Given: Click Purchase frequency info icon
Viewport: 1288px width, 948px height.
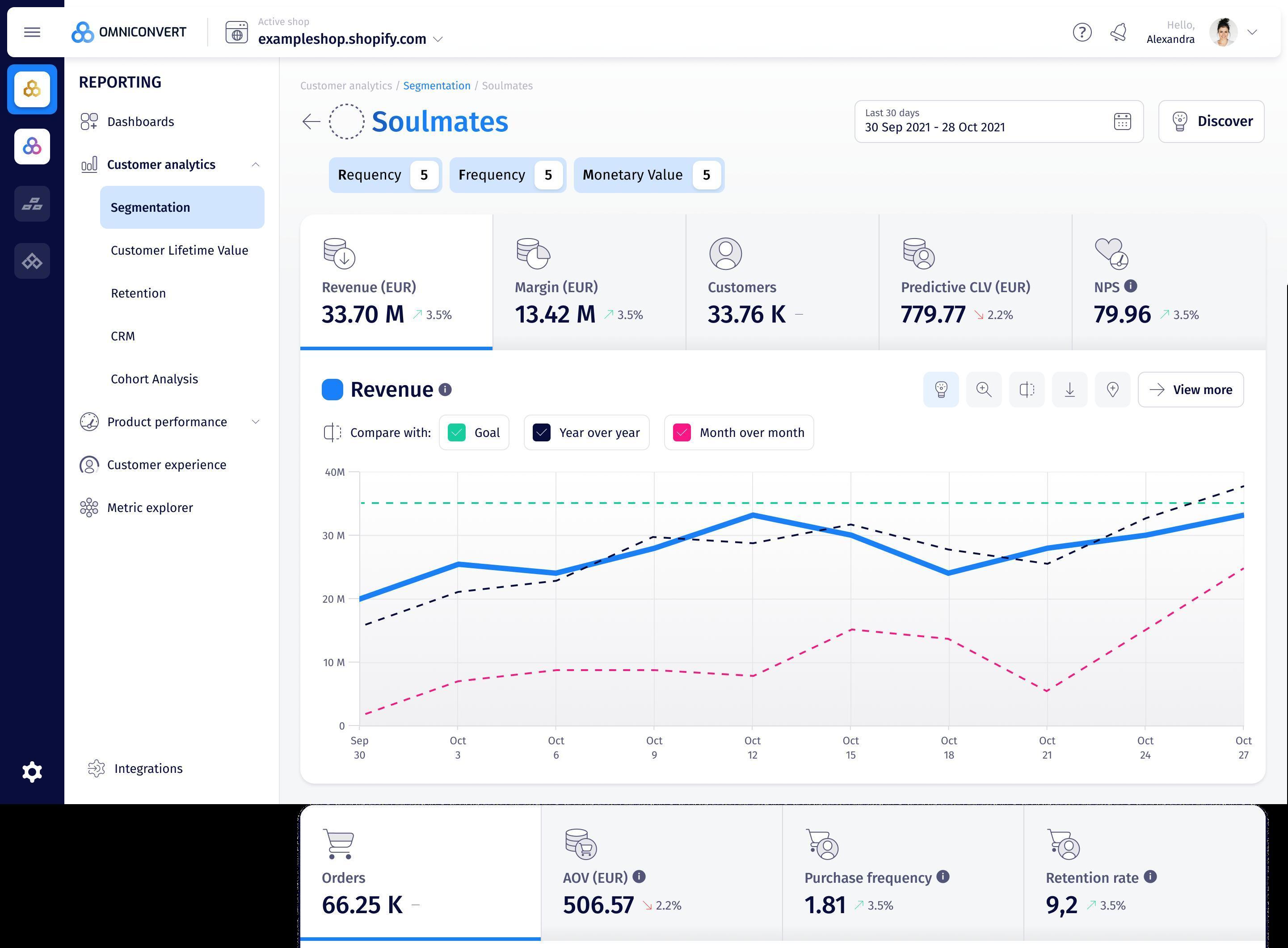Looking at the screenshot, I should pyautogui.click(x=943, y=877).
